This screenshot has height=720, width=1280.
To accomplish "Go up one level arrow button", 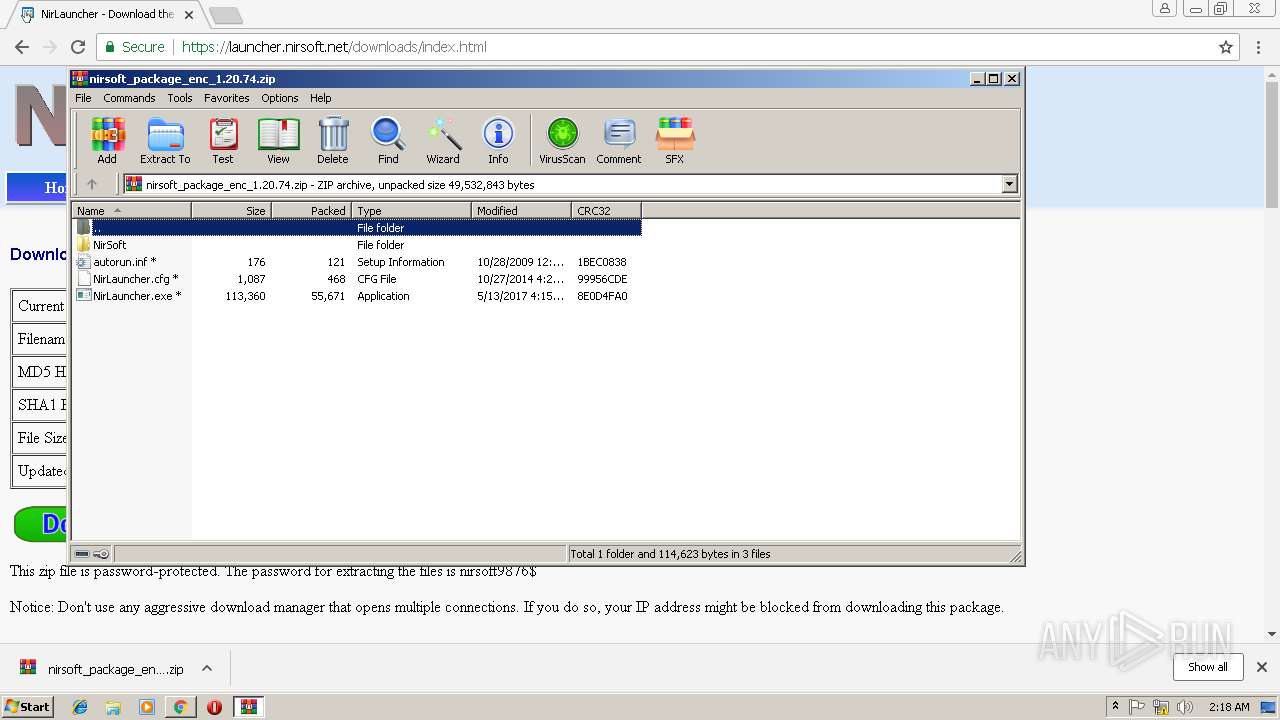I will pos(92,184).
